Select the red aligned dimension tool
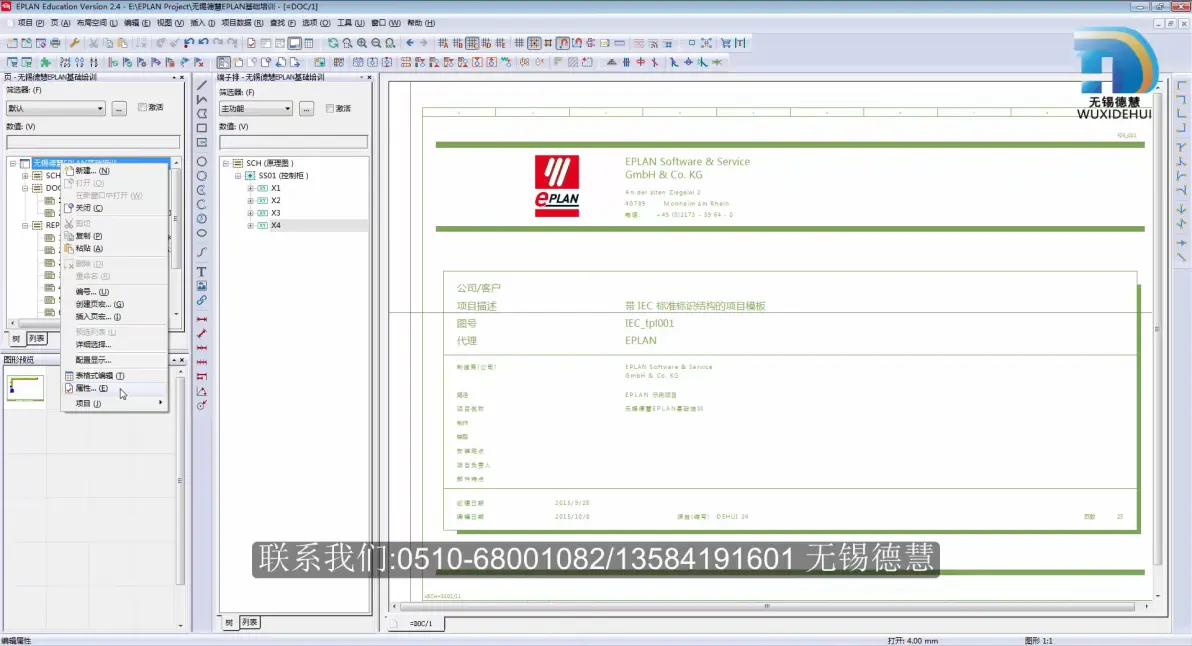The height and width of the screenshot is (646, 1192). [x=201, y=334]
